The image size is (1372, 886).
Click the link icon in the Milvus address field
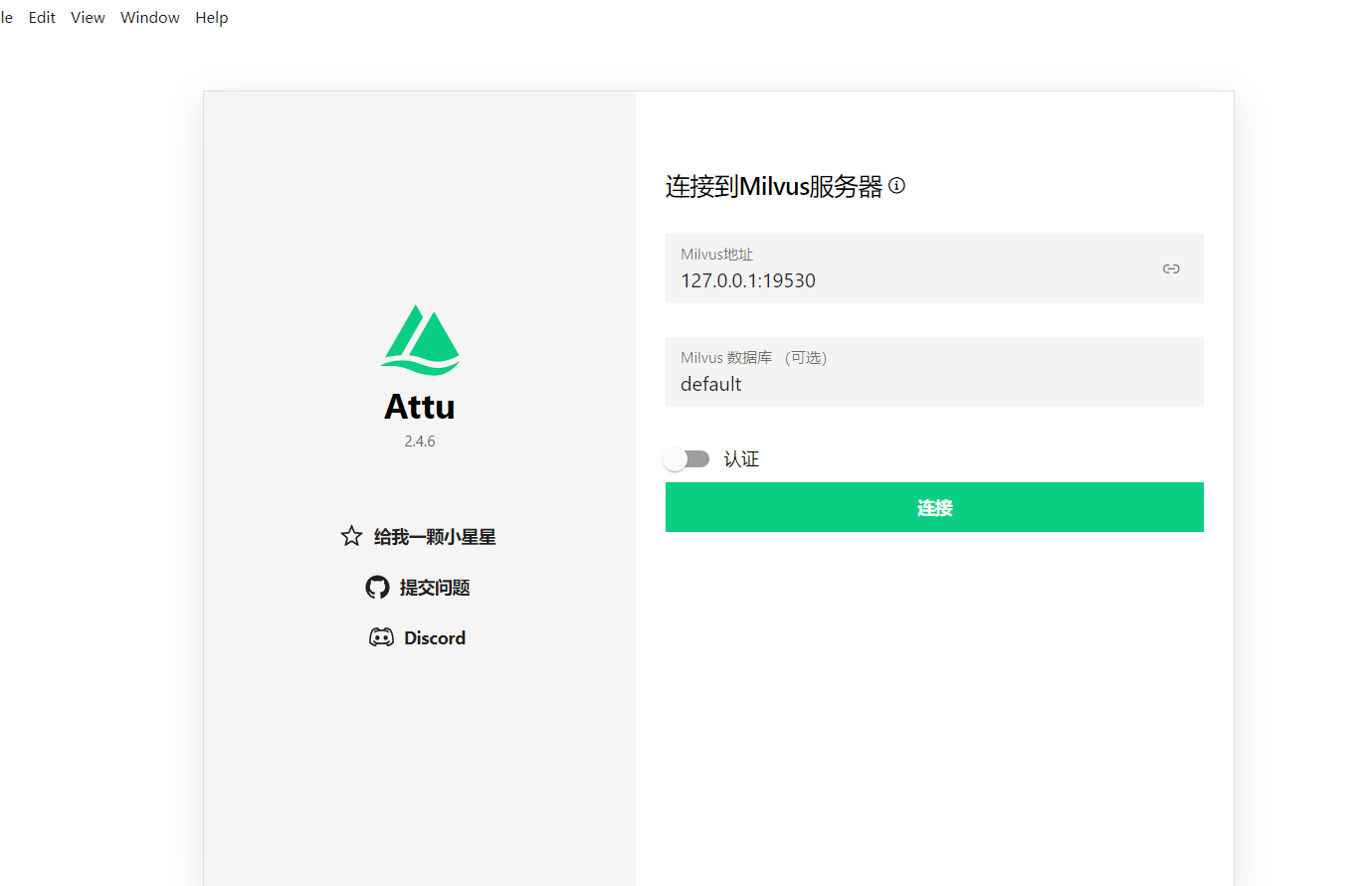pos(1171,268)
